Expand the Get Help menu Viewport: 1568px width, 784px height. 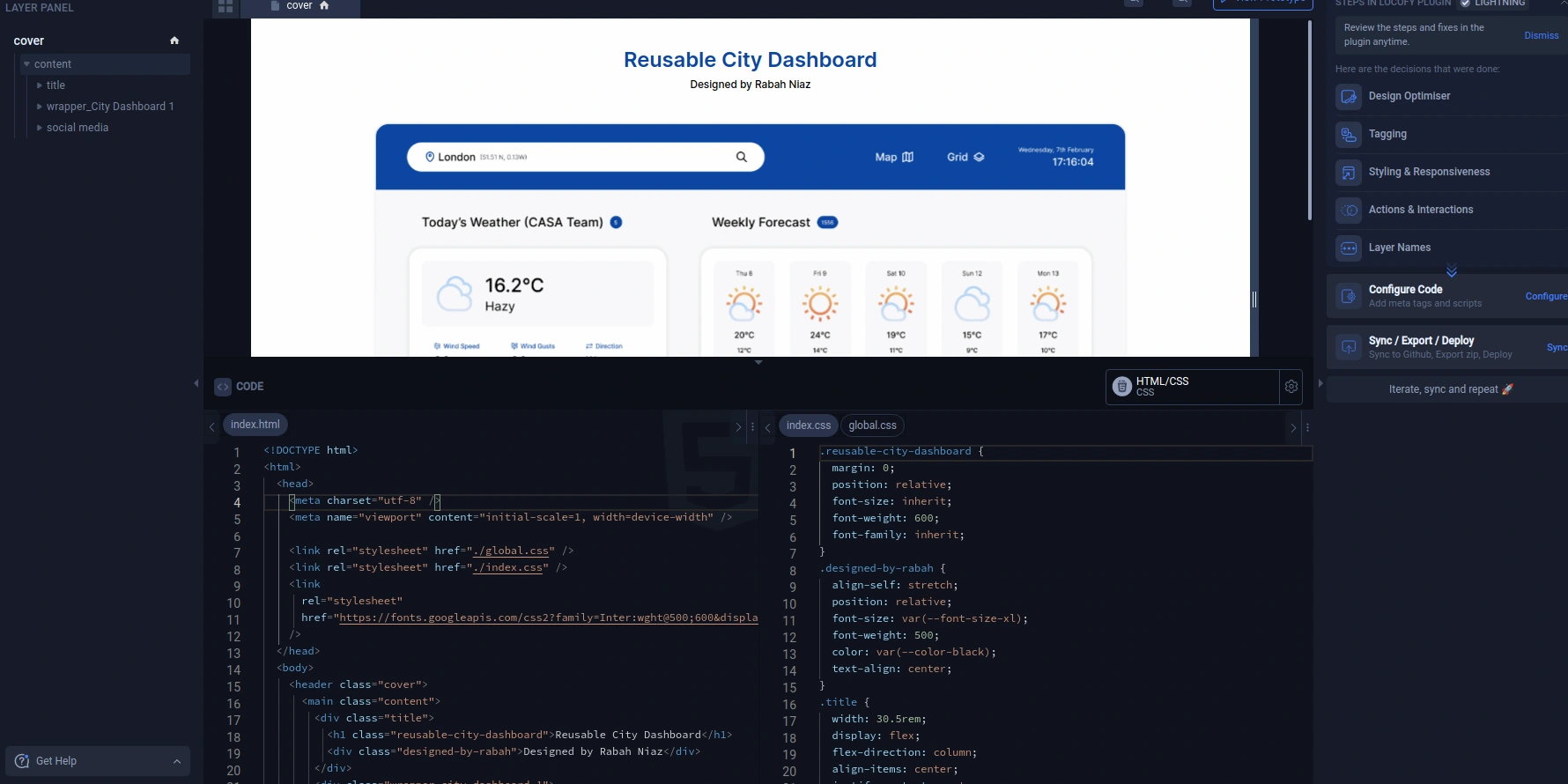coord(176,761)
